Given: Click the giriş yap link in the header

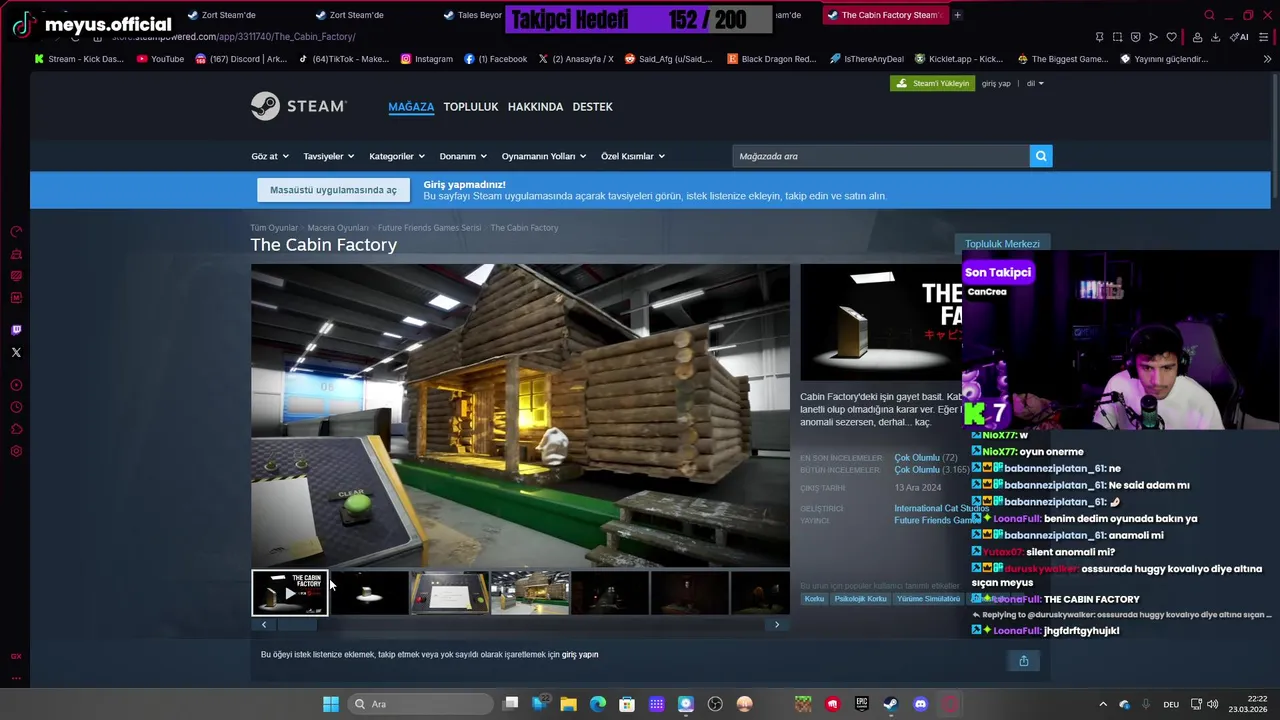Looking at the screenshot, I should point(996,83).
